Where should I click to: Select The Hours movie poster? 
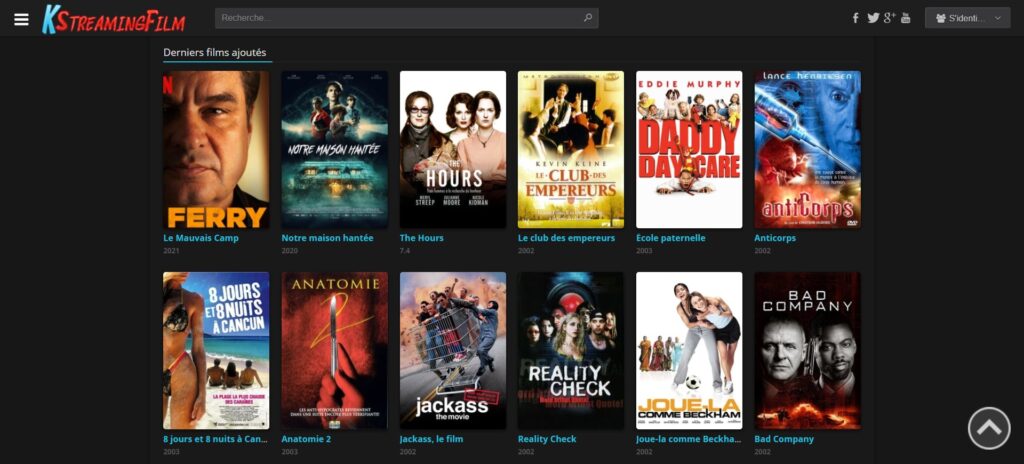tap(453, 150)
